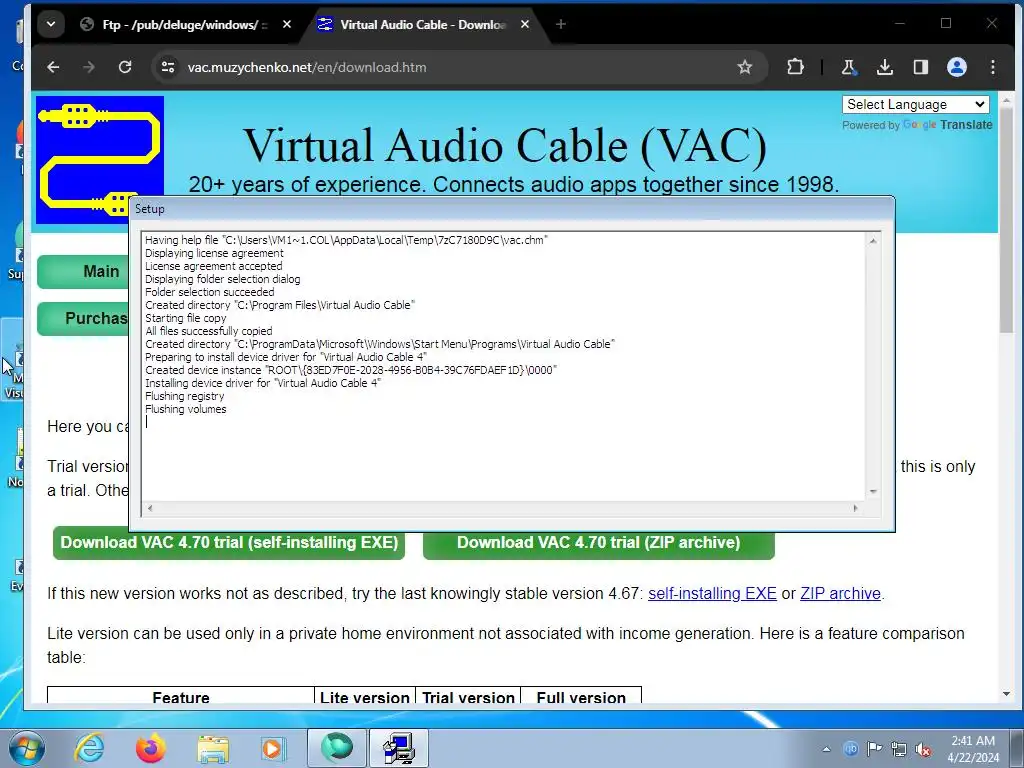Image resolution: width=1024 pixels, height=768 pixels.
Task: Show hidden system tray icons
Action: pyautogui.click(x=826, y=749)
